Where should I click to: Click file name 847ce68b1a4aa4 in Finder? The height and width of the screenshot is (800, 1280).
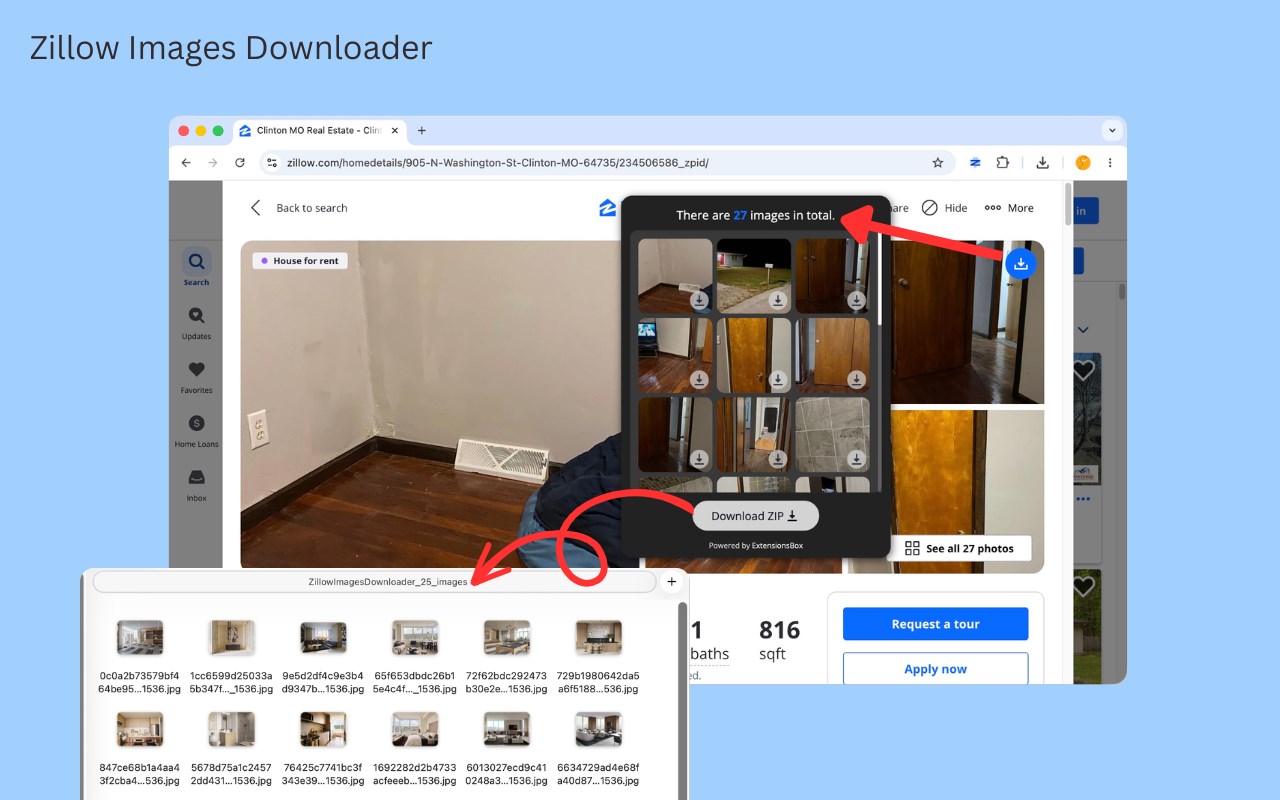140,774
